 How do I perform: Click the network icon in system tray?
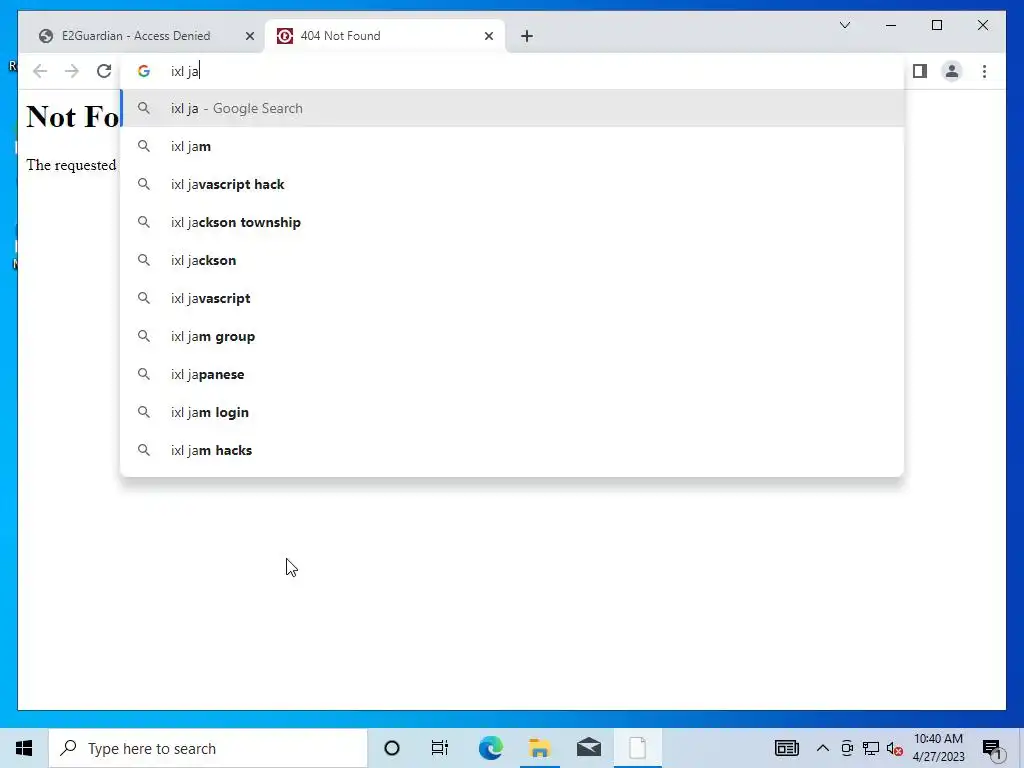pyautogui.click(x=871, y=748)
